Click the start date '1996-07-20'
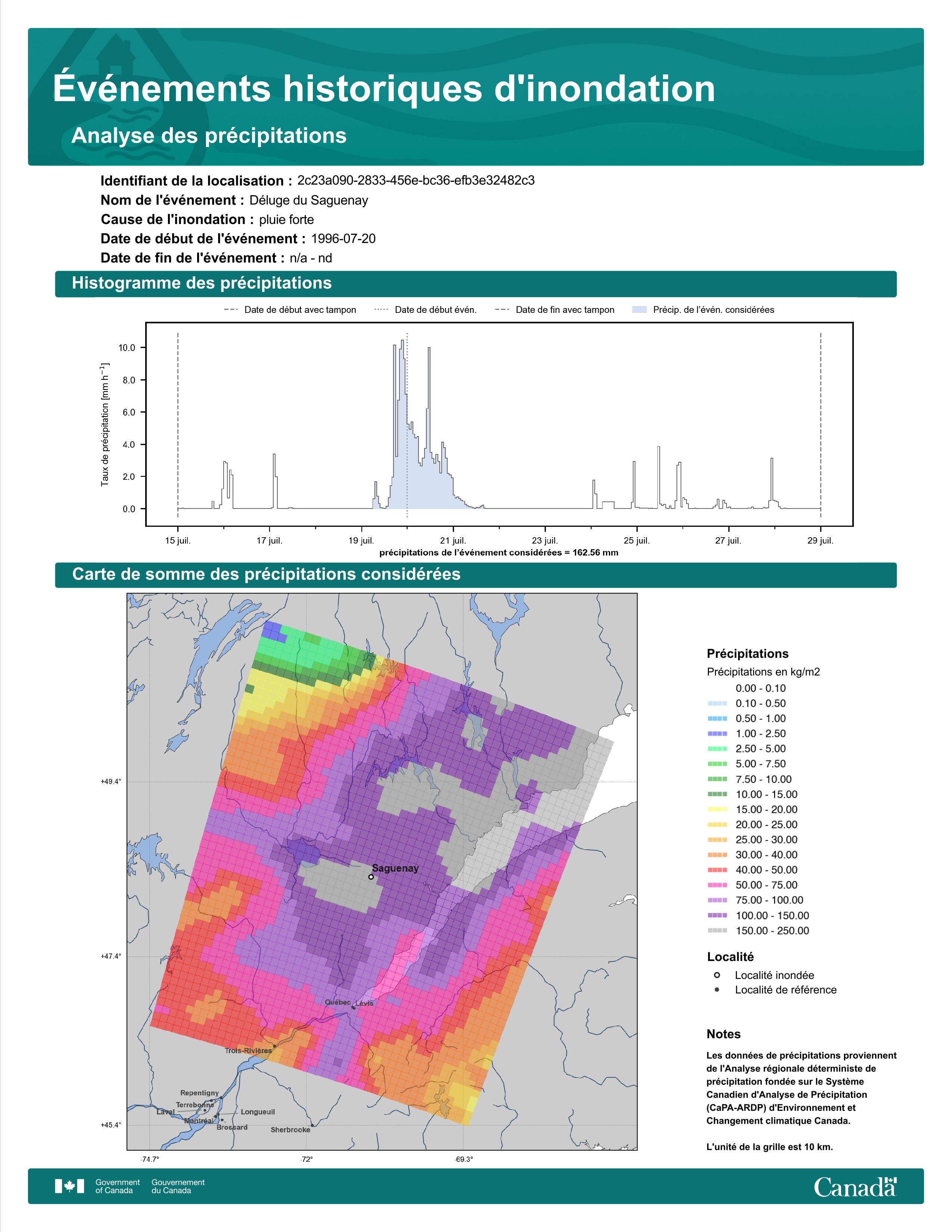Viewport: 952px width, 1232px height. click(343, 239)
